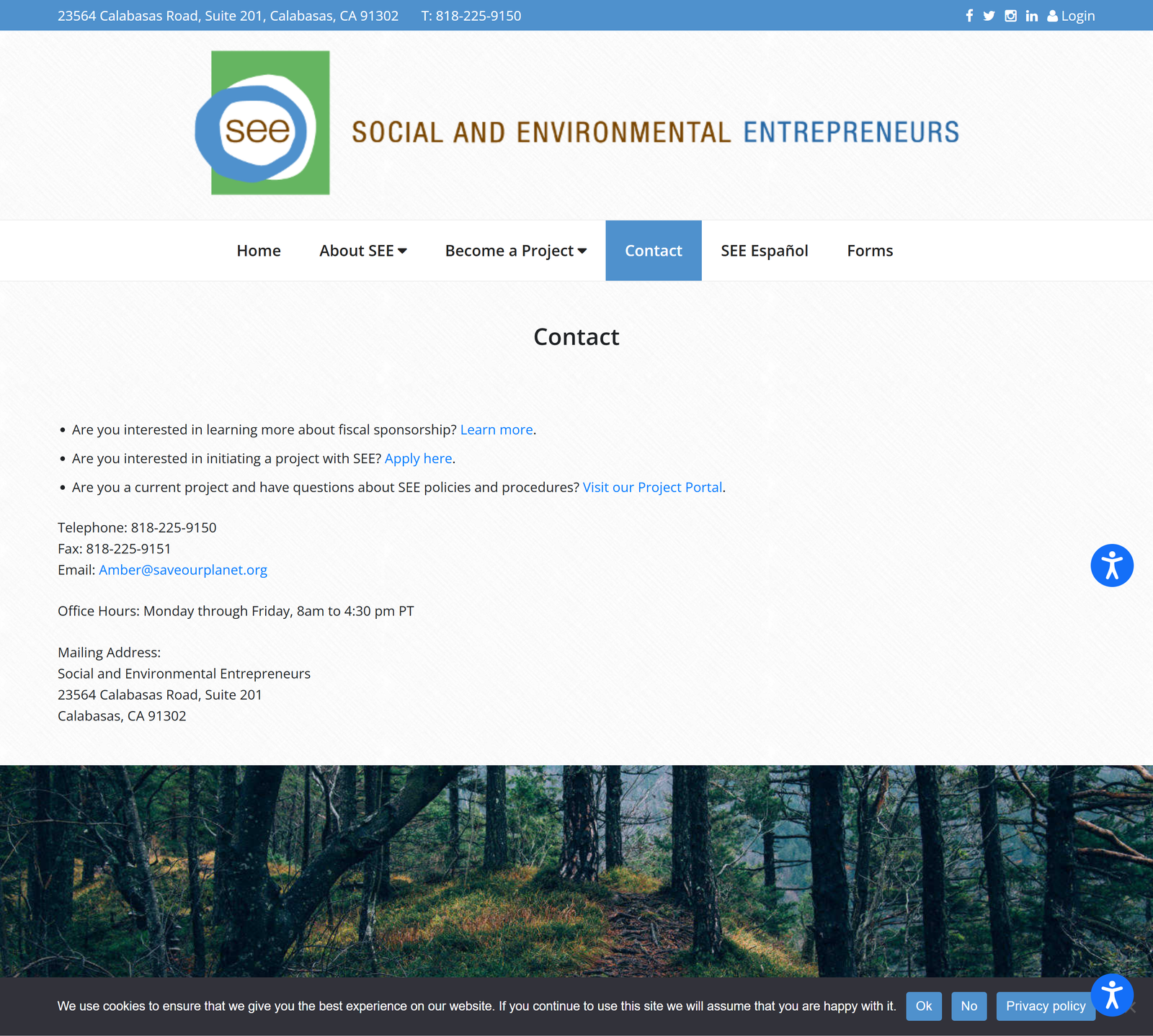Open the Facebook icon in top bar
The image size is (1153, 1036).
coord(969,16)
